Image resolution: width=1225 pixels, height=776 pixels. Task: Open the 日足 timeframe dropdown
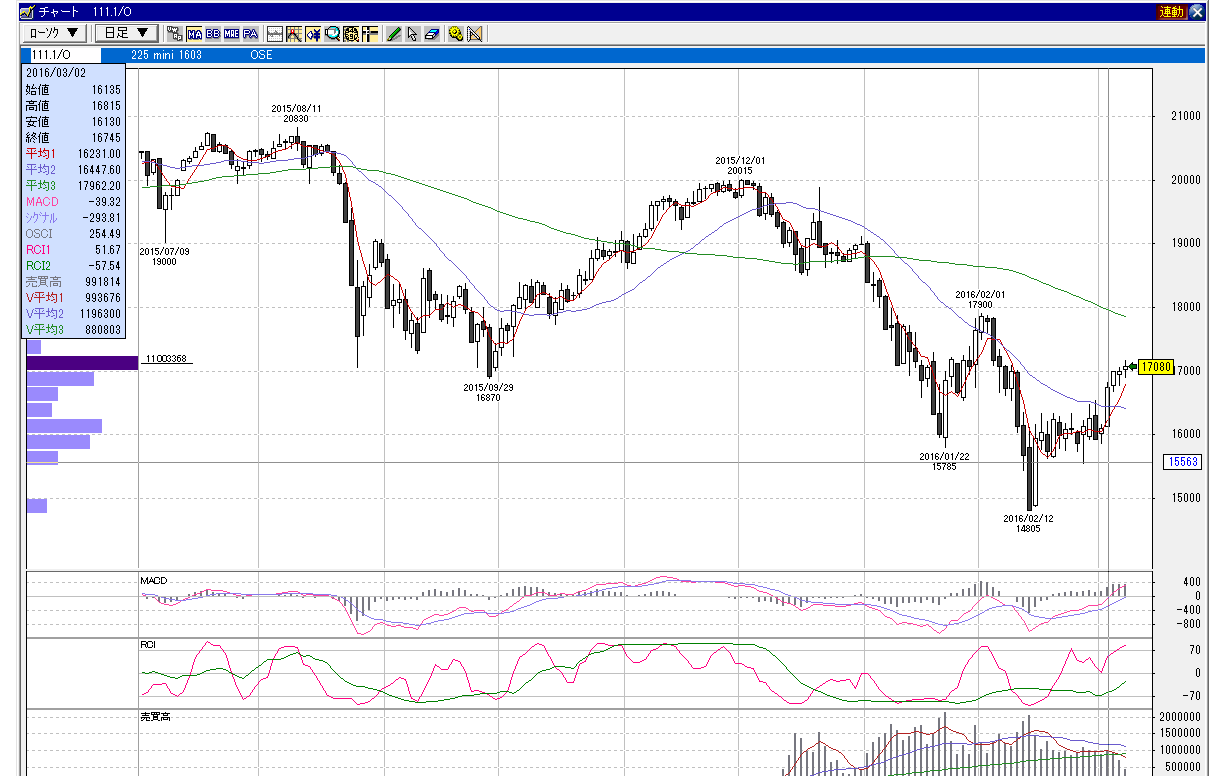coord(126,33)
